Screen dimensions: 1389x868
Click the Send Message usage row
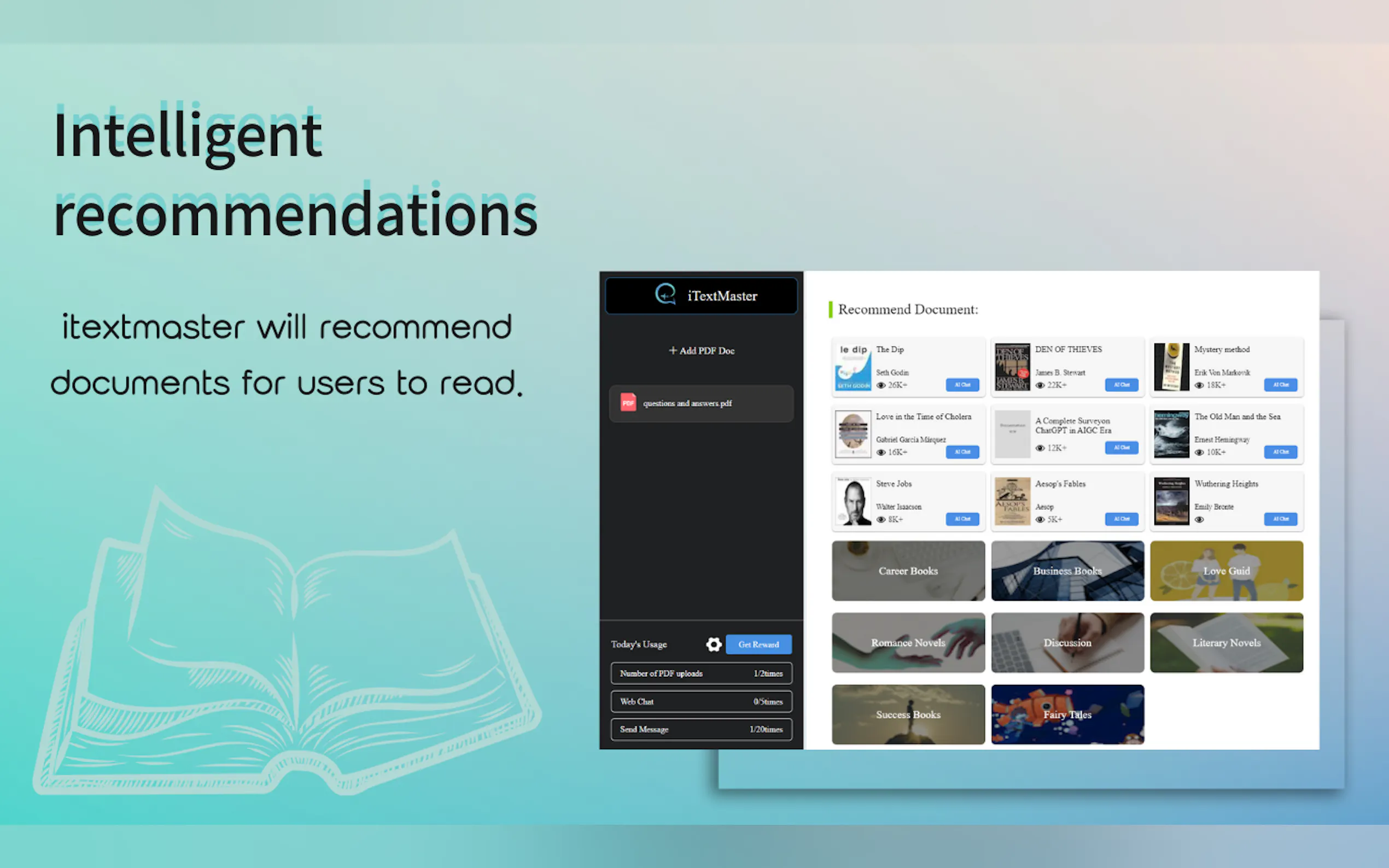701,729
